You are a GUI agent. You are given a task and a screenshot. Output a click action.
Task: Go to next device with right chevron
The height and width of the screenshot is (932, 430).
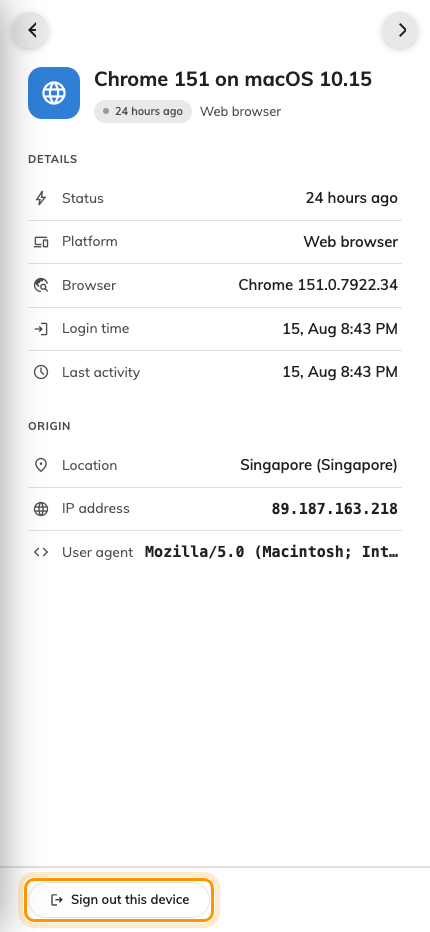[402, 30]
